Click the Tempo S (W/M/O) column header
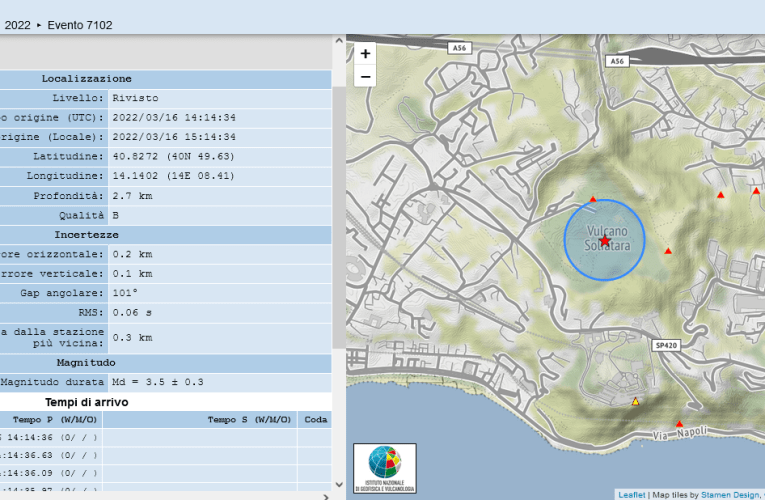This screenshot has width=765, height=500. pyautogui.click(x=250, y=420)
